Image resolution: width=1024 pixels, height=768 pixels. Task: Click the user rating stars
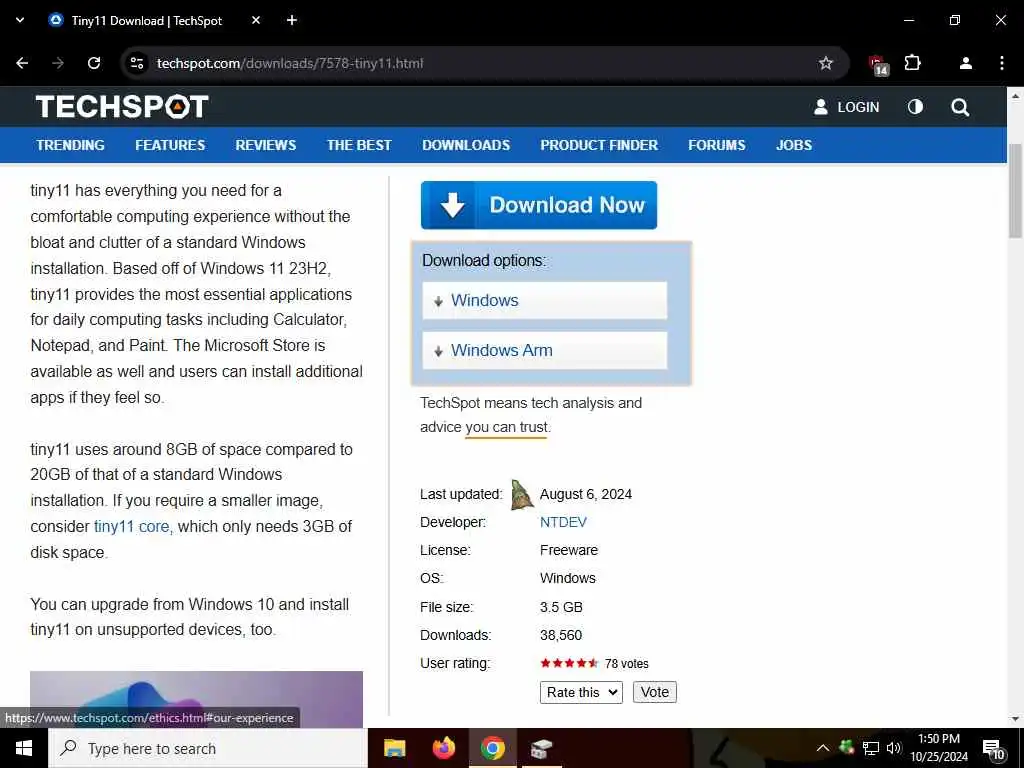point(569,664)
